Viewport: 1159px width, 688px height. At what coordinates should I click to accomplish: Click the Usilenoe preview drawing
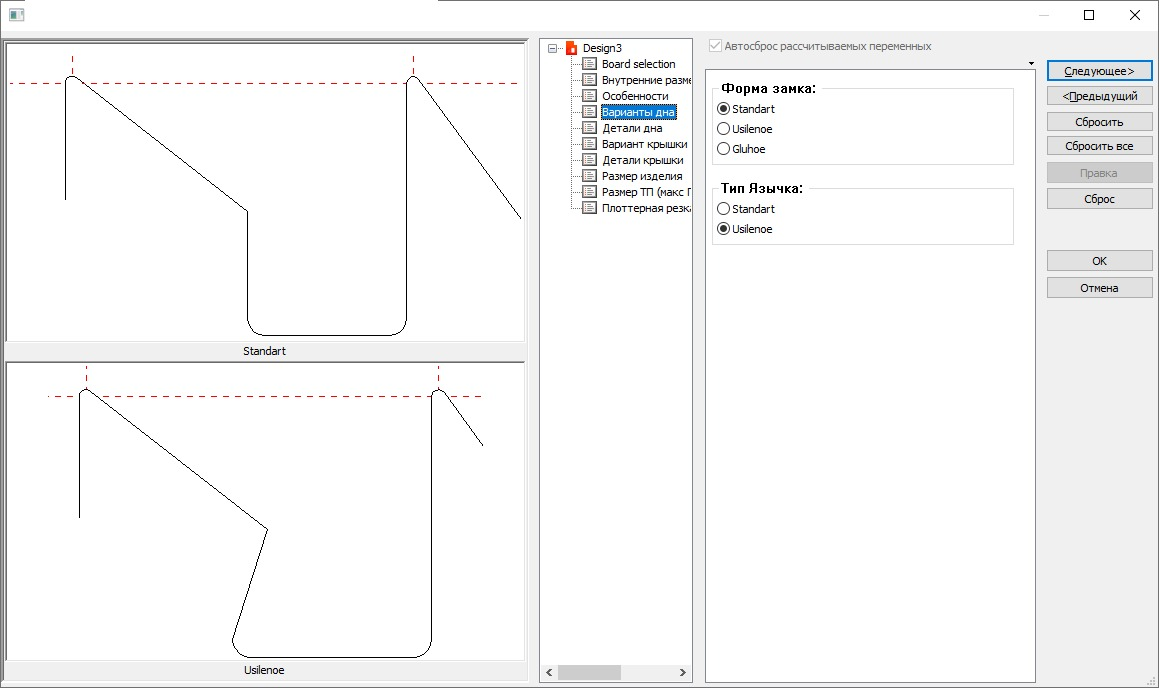[265, 511]
